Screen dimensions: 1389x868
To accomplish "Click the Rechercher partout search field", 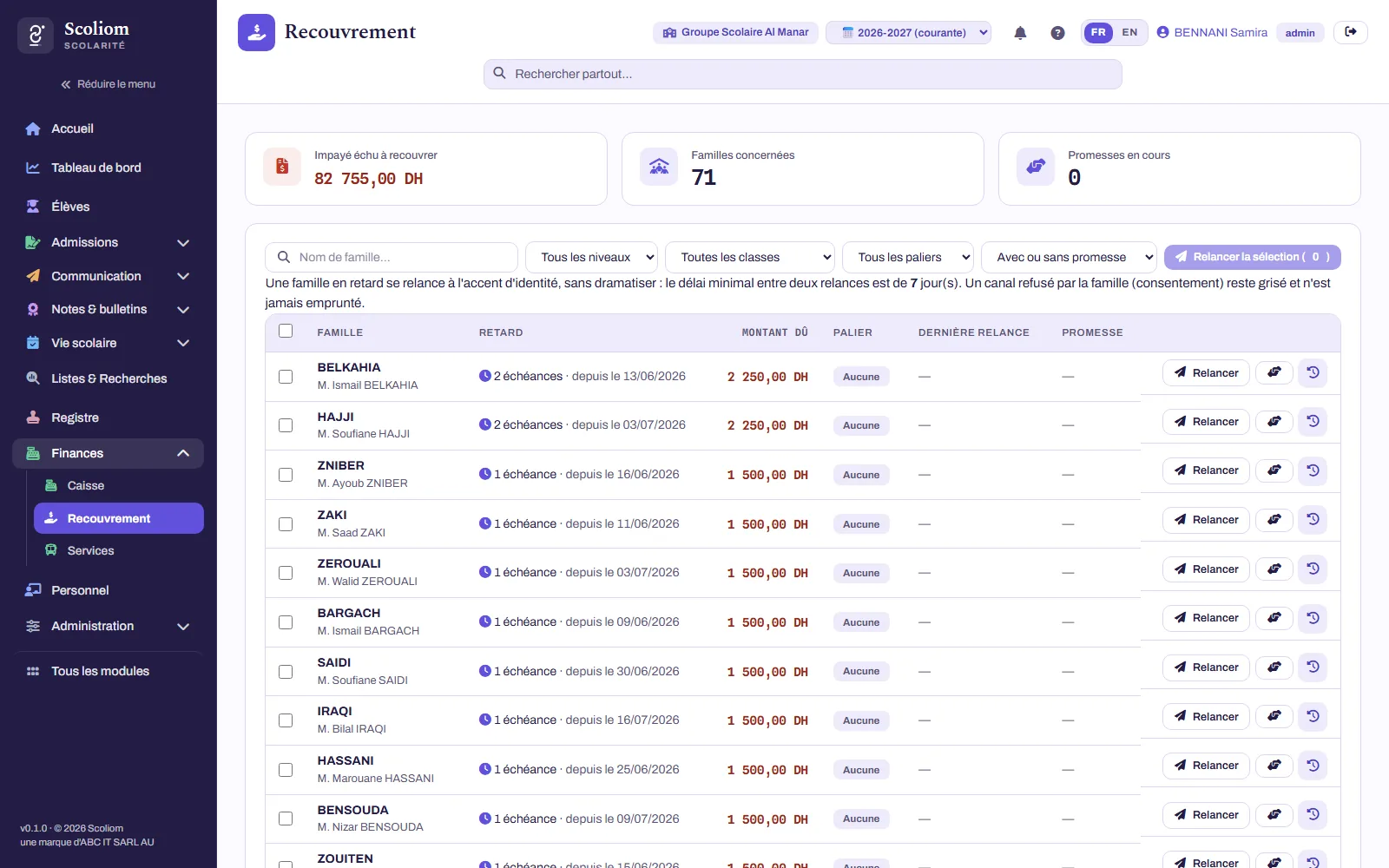I will 803,74.
